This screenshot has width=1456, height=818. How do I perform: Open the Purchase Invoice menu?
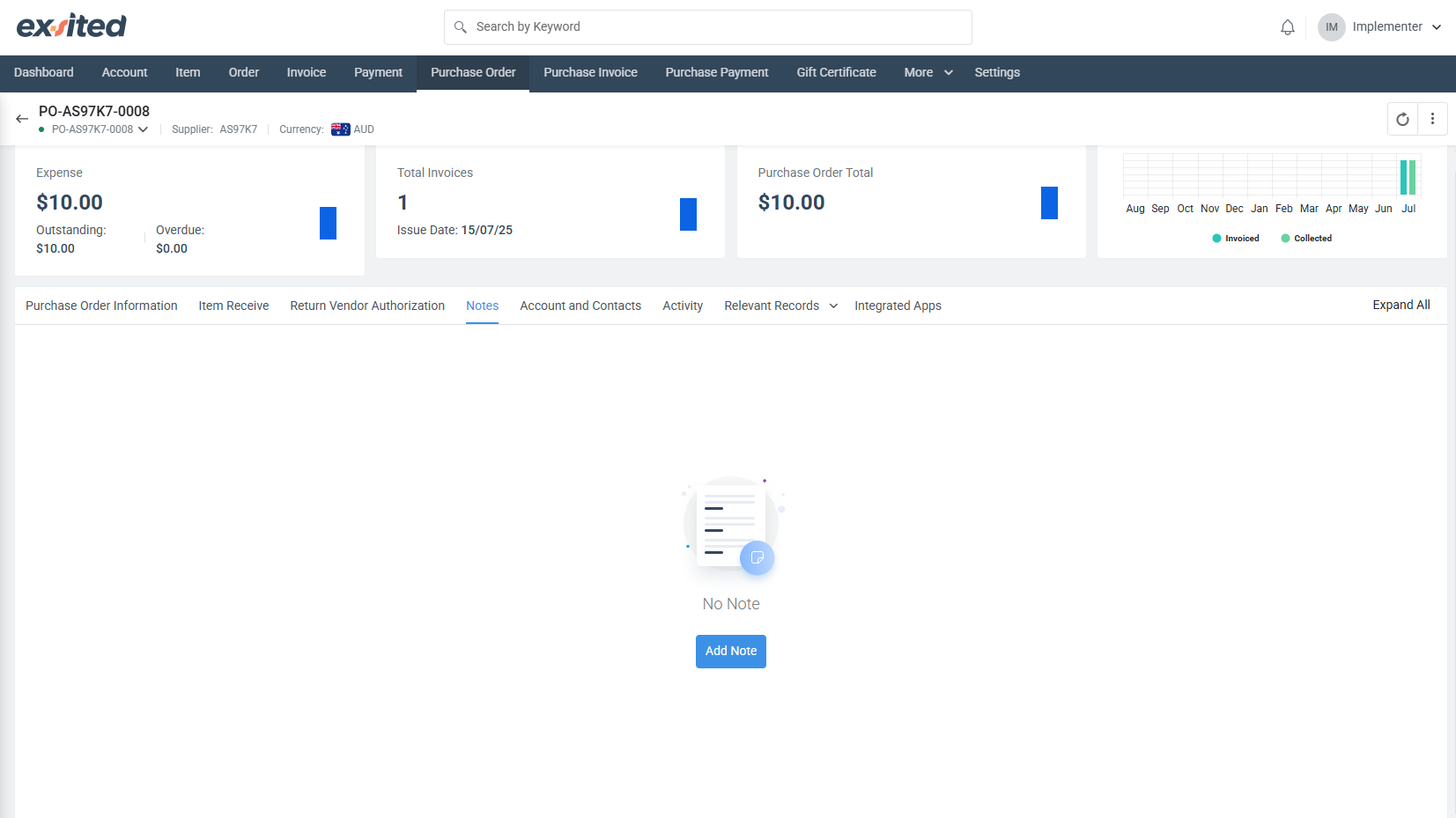pos(590,73)
